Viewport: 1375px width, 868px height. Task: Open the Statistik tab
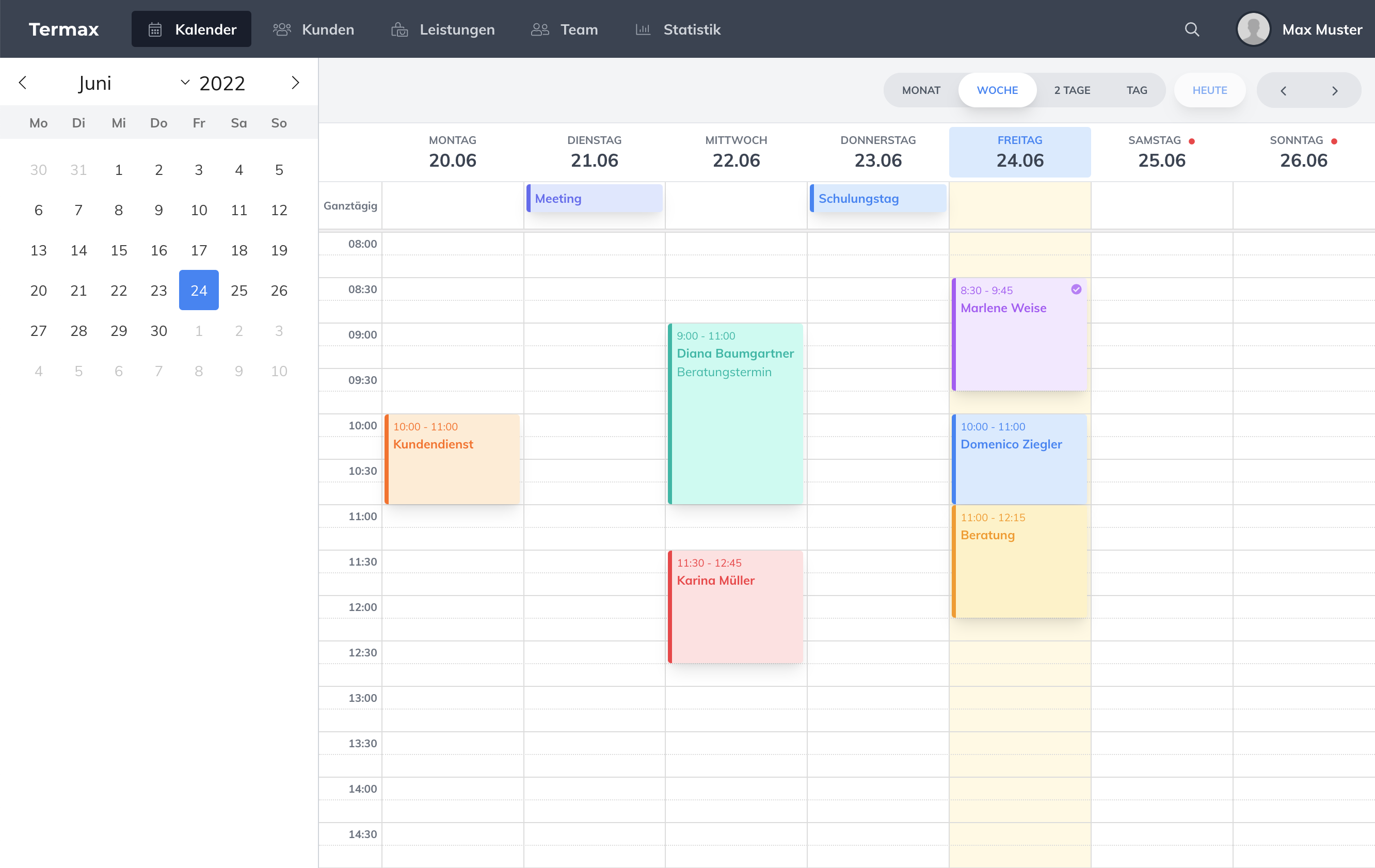point(678,29)
